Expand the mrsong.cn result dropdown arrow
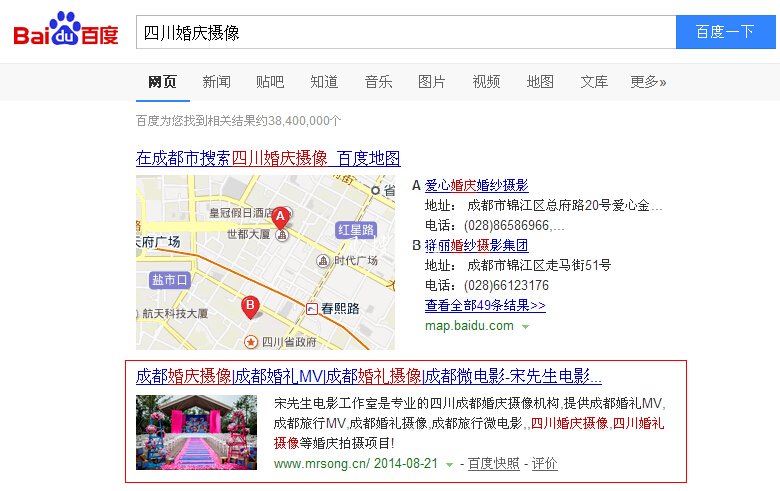Image resolution: width=780 pixels, height=491 pixels. 450,465
